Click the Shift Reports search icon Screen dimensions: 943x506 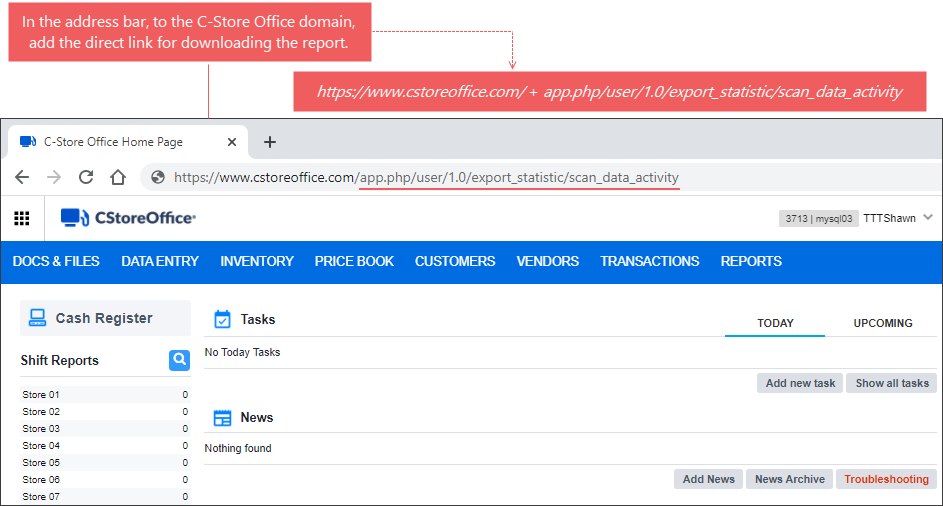[179, 360]
